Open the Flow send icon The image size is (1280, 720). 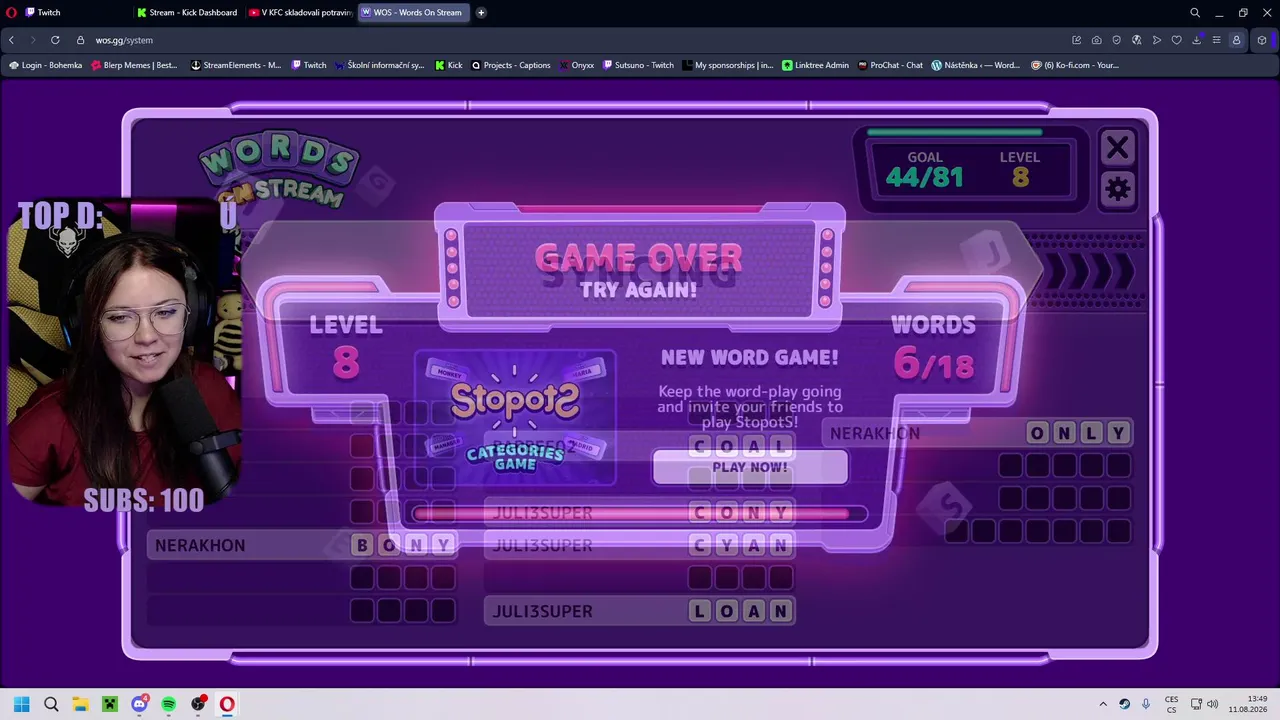pyautogui.click(x=1156, y=40)
